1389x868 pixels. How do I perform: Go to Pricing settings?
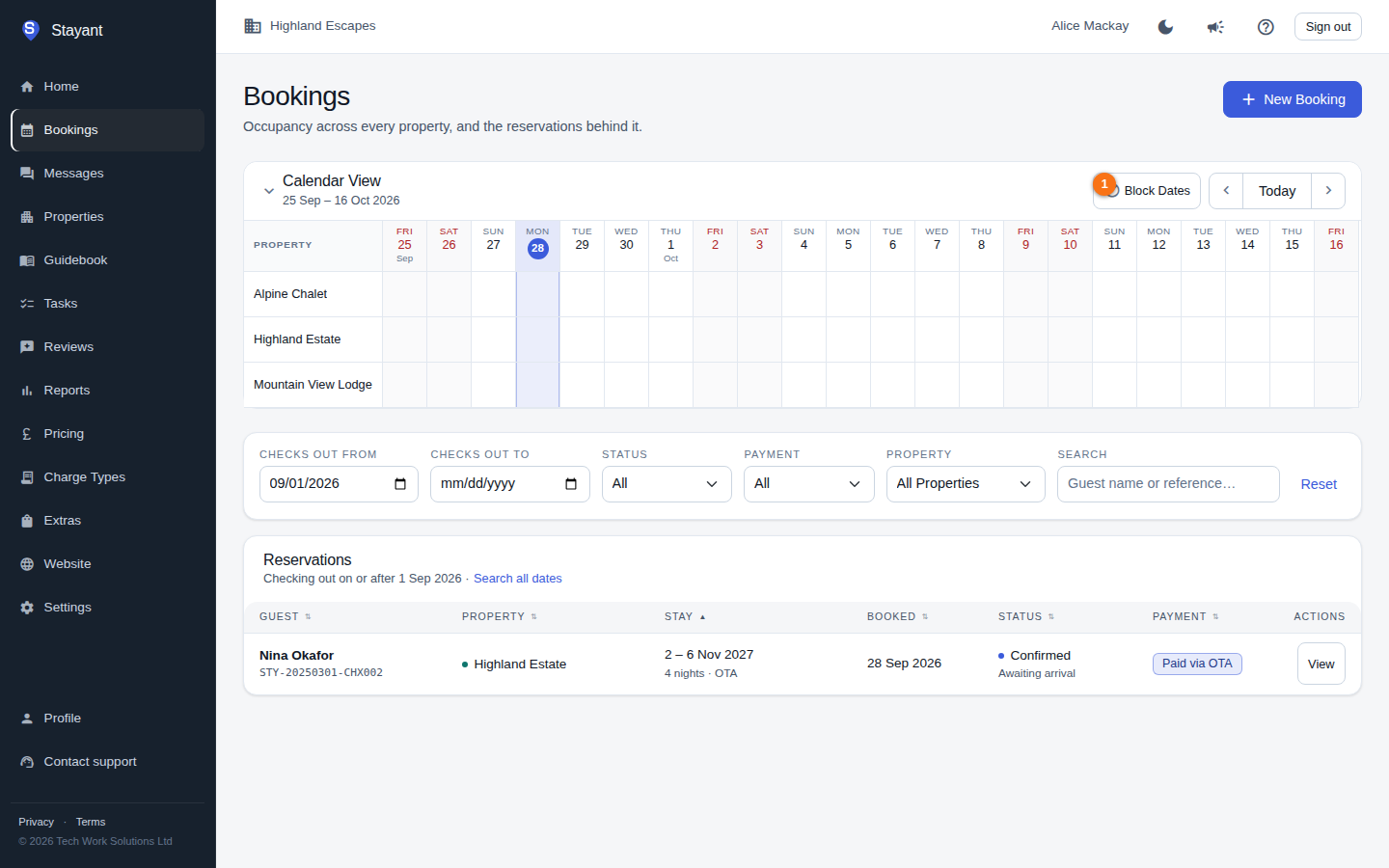point(107,434)
